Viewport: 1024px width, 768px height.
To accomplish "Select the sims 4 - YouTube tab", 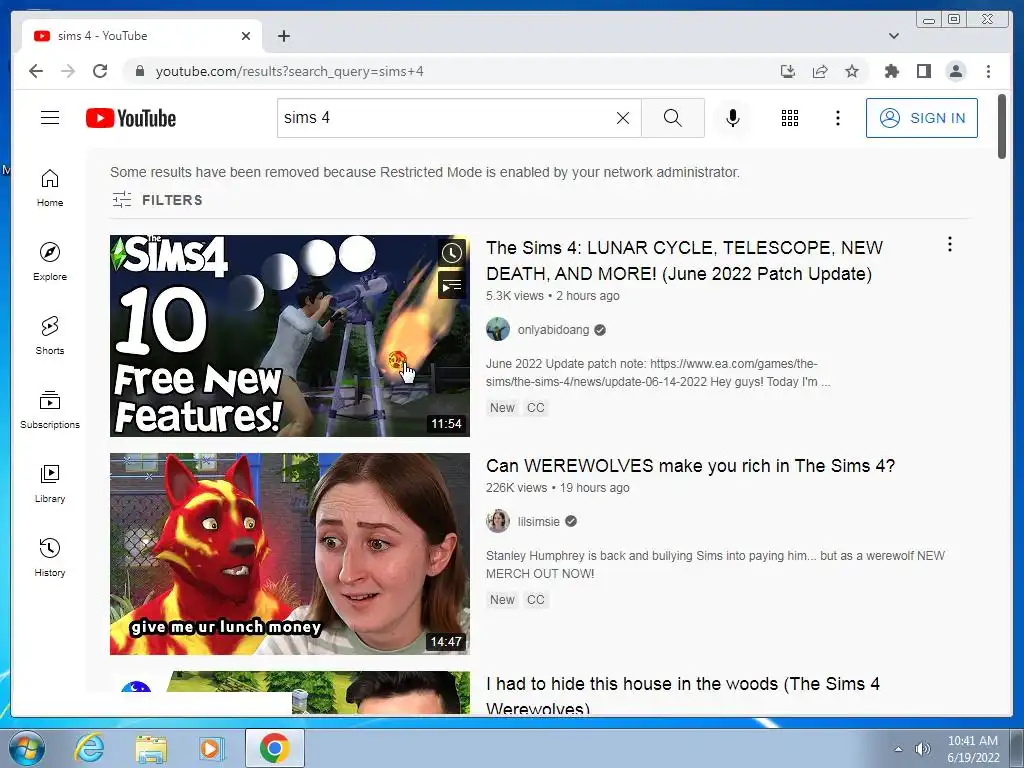I will (x=142, y=36).
